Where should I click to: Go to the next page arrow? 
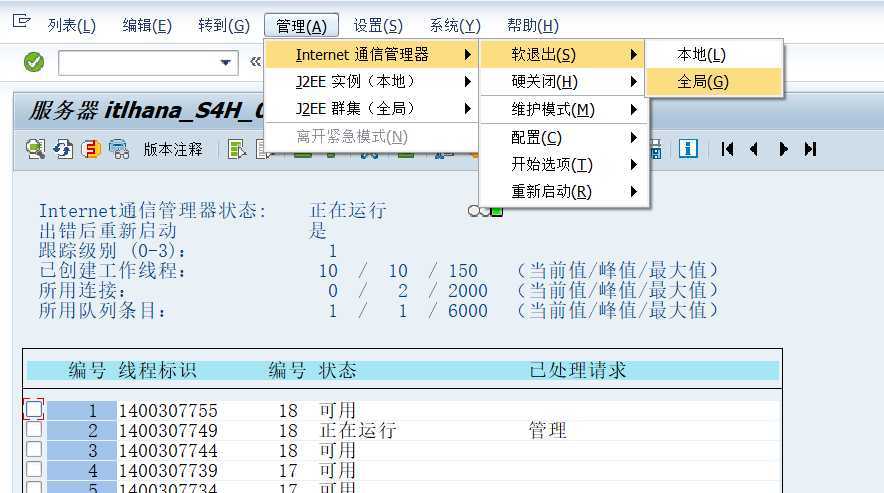[x=783, y=149]
